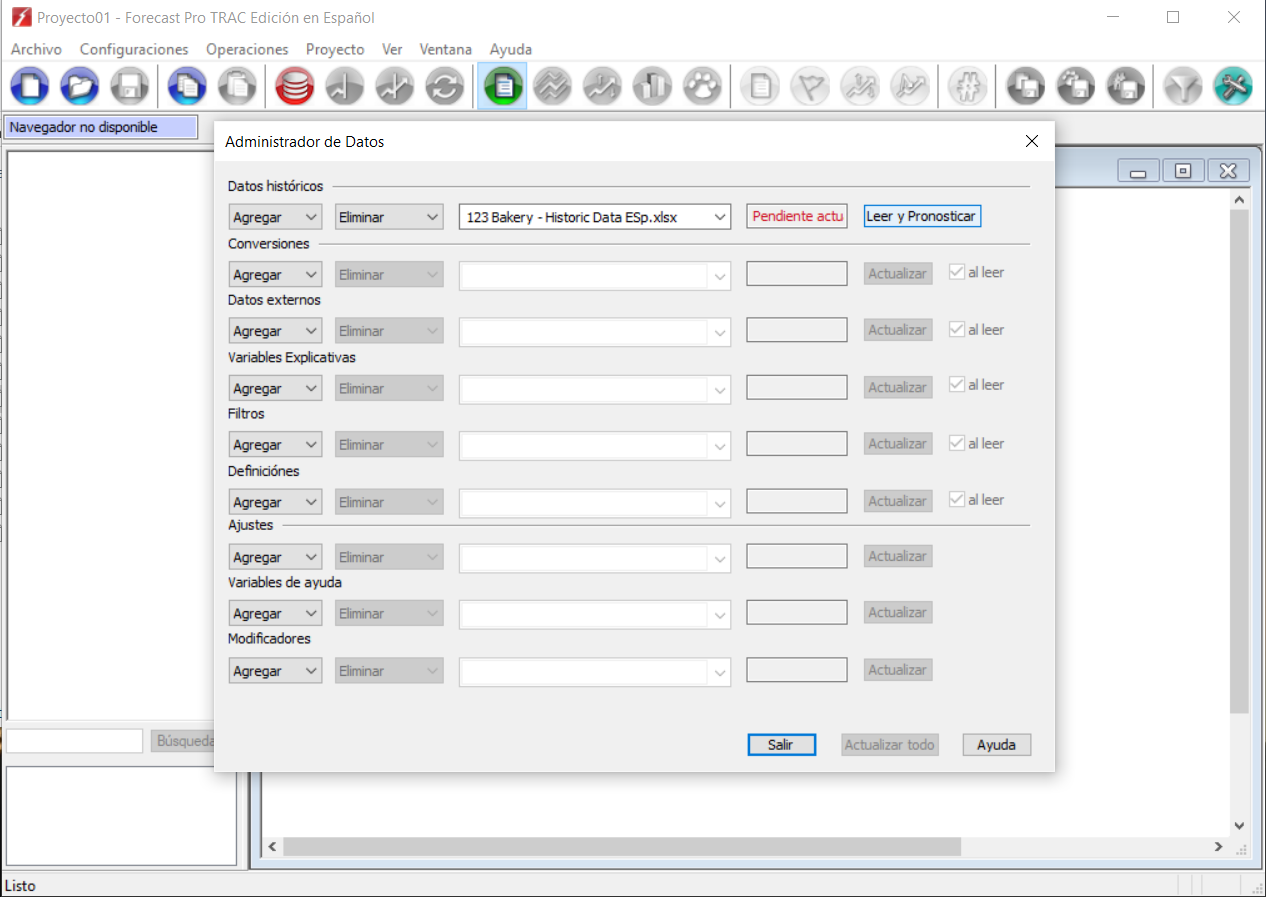Open the Ventana menu

click(446, 49)
